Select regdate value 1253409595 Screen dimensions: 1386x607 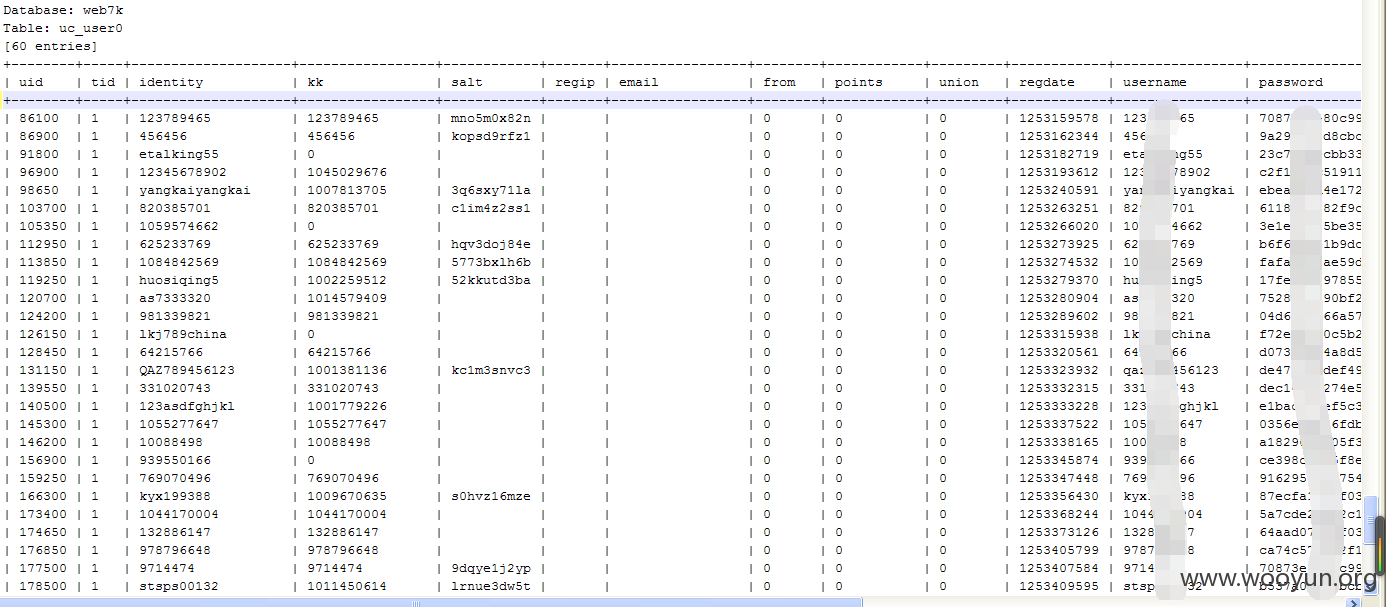1059,586
